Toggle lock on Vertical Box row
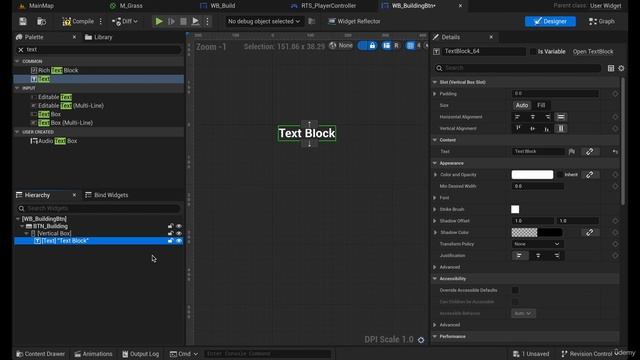Screen dimensions: 640x360 tap(171, 233)
